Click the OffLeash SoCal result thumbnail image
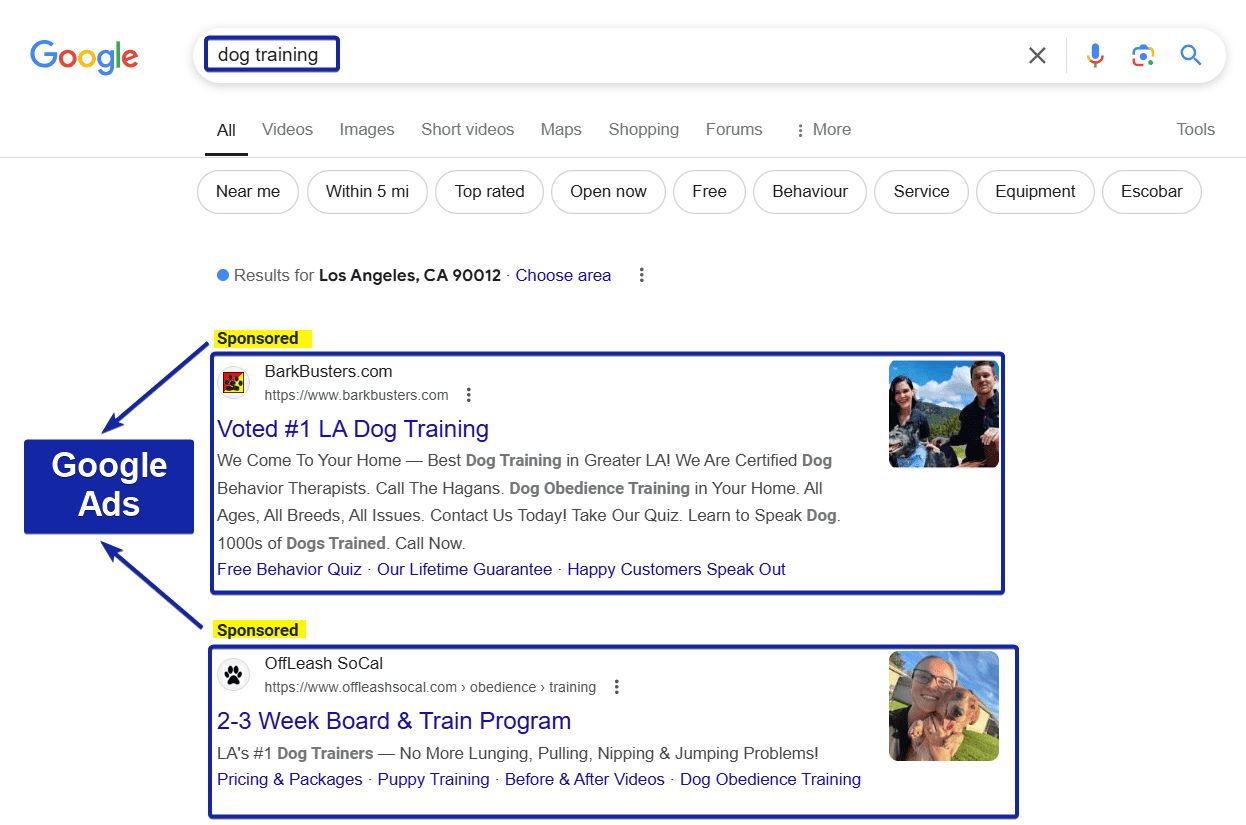Viewport: 1246px width, 825px height. (943, 705)
